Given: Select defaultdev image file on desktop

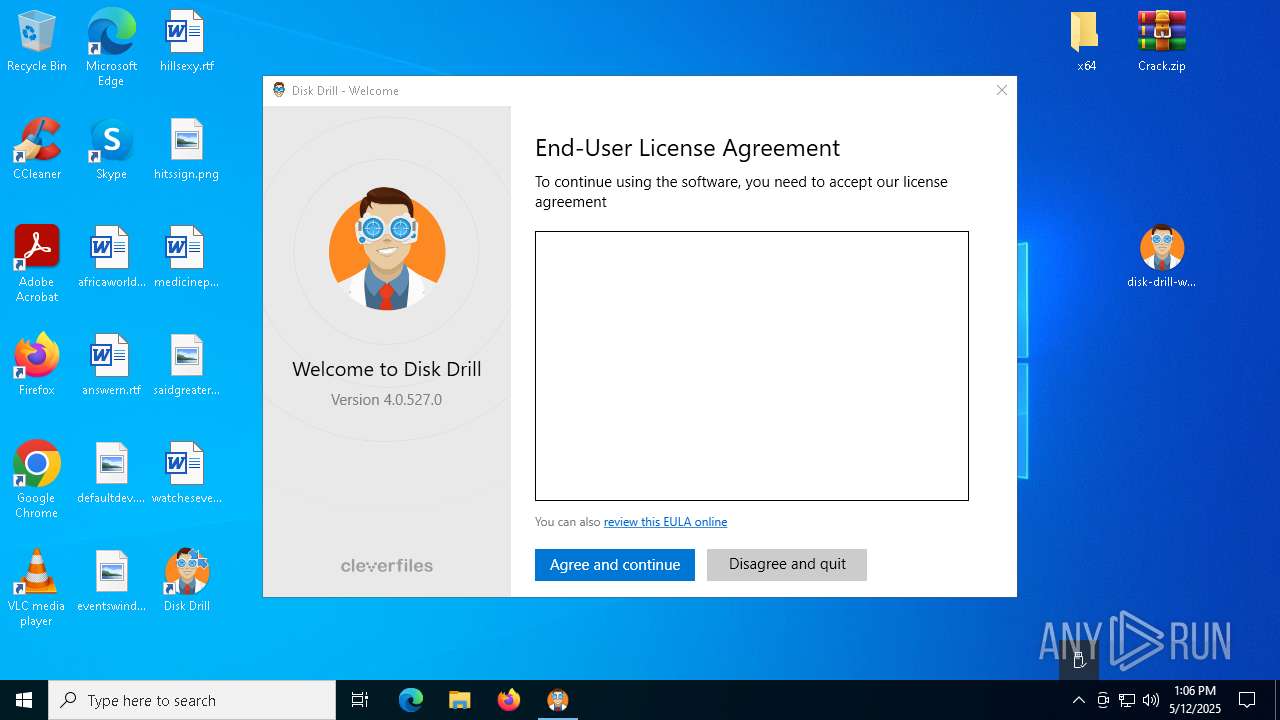Looking at the screenshot, I should point(111,474).
